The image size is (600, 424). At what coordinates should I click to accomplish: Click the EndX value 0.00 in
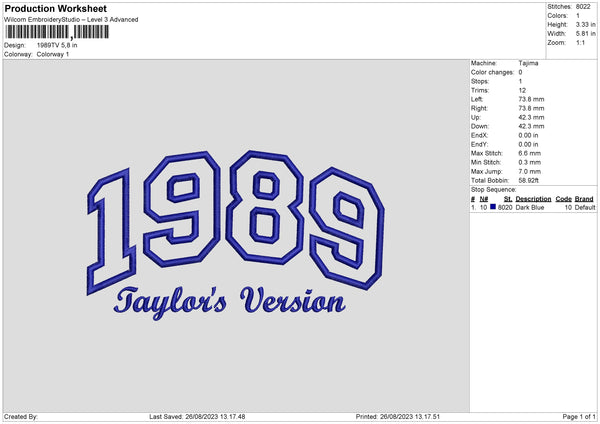[x=528, y=135]
